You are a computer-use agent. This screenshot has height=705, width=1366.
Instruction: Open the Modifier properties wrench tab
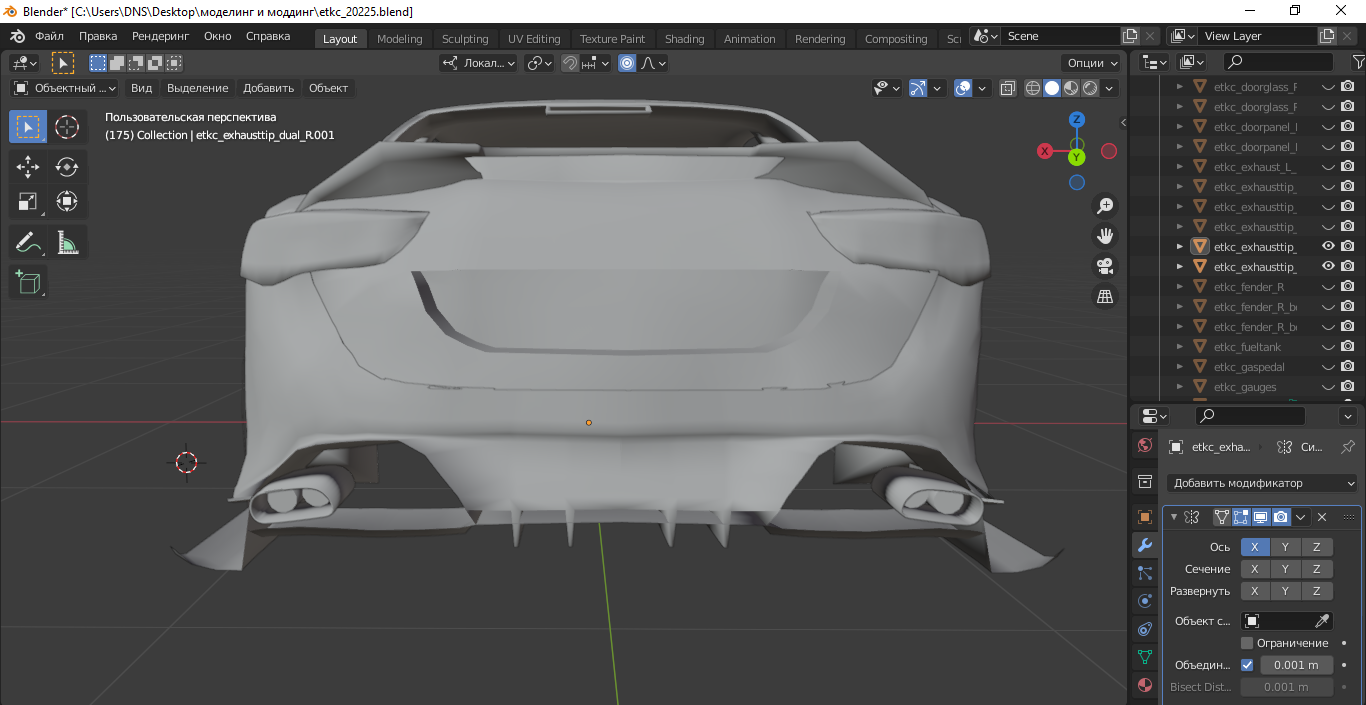click(1145, 545)
